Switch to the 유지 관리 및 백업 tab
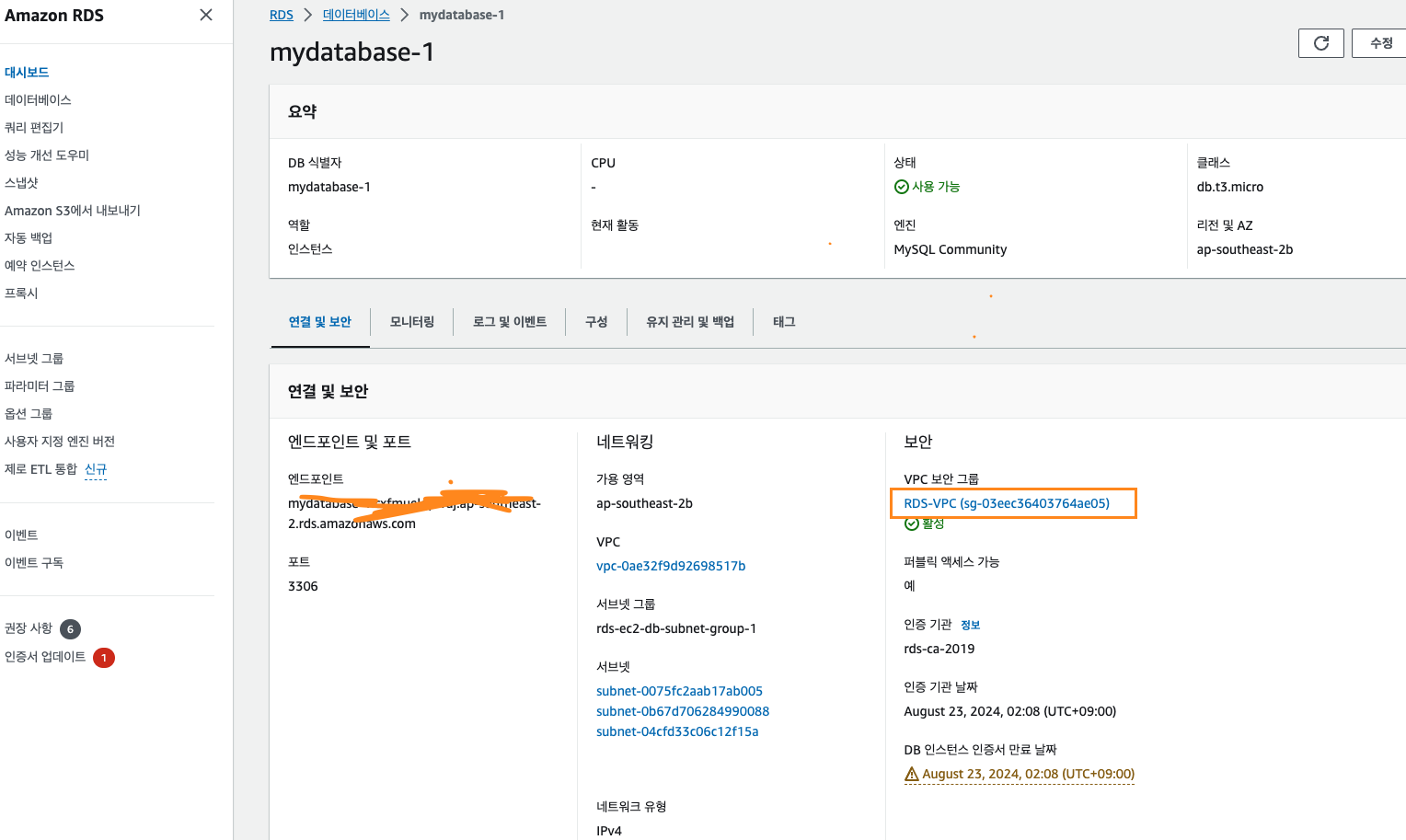The width and height of the screenshot is (1406, 840). (x=690, y=321)
